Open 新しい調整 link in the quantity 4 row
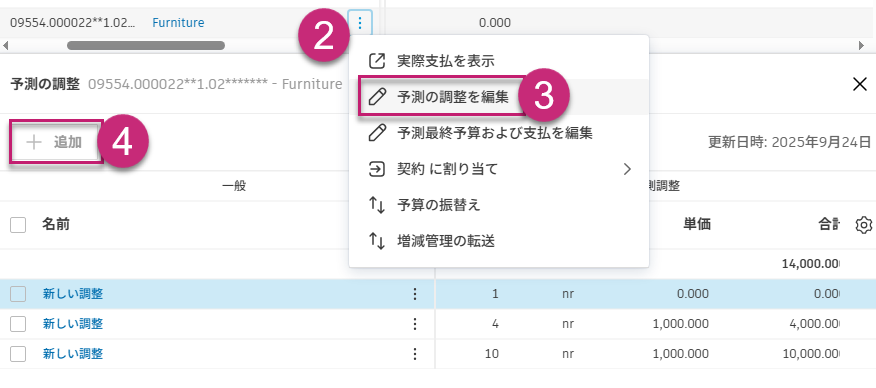Viewport: 876px width, 388px height. click(x=73, y=324)
